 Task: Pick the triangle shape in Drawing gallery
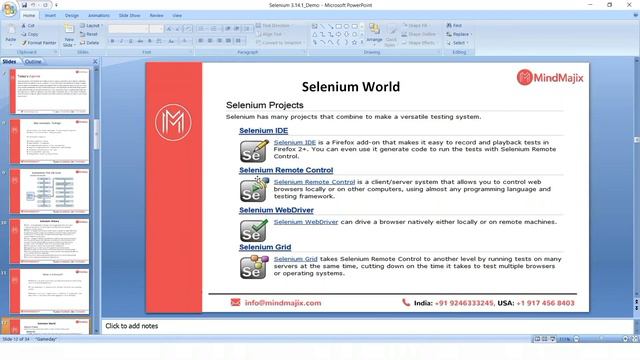point(315,35)
